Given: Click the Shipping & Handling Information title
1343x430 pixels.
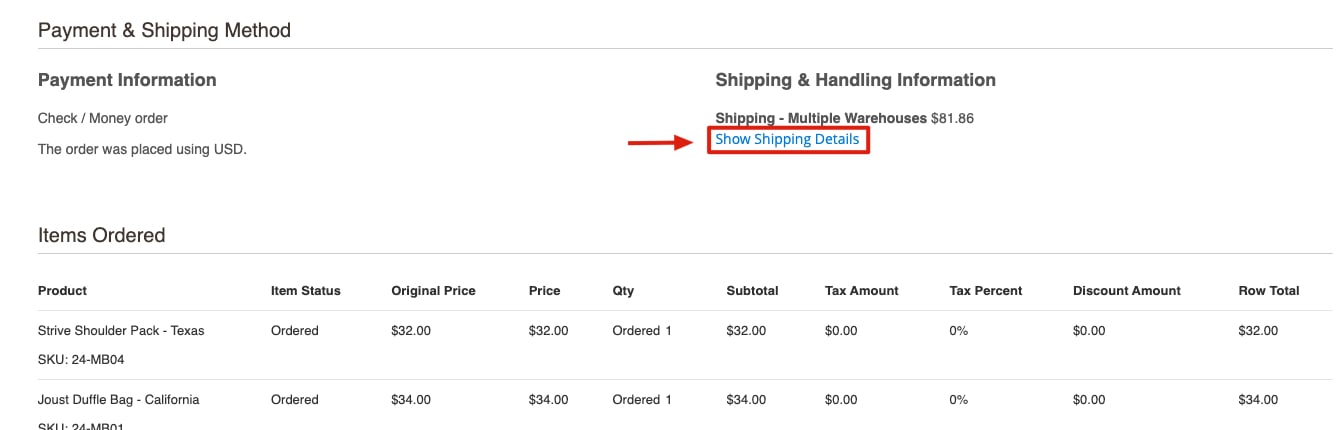Looking at the screenshot, I should tap(855, 80).
